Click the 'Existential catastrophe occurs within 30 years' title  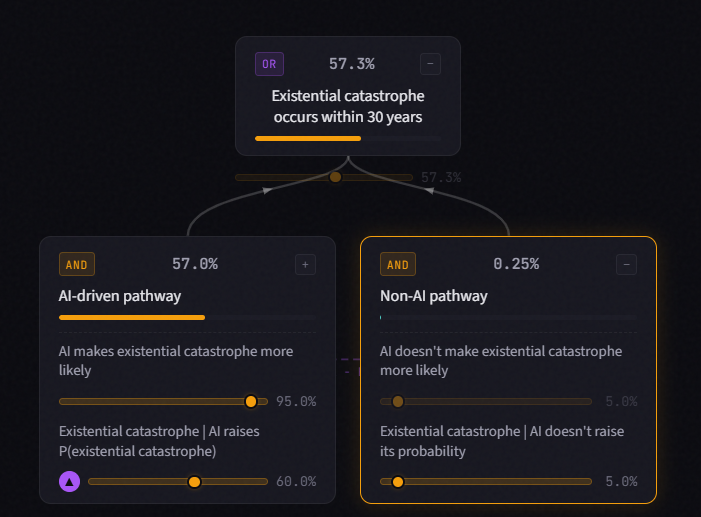click(348, 106)
